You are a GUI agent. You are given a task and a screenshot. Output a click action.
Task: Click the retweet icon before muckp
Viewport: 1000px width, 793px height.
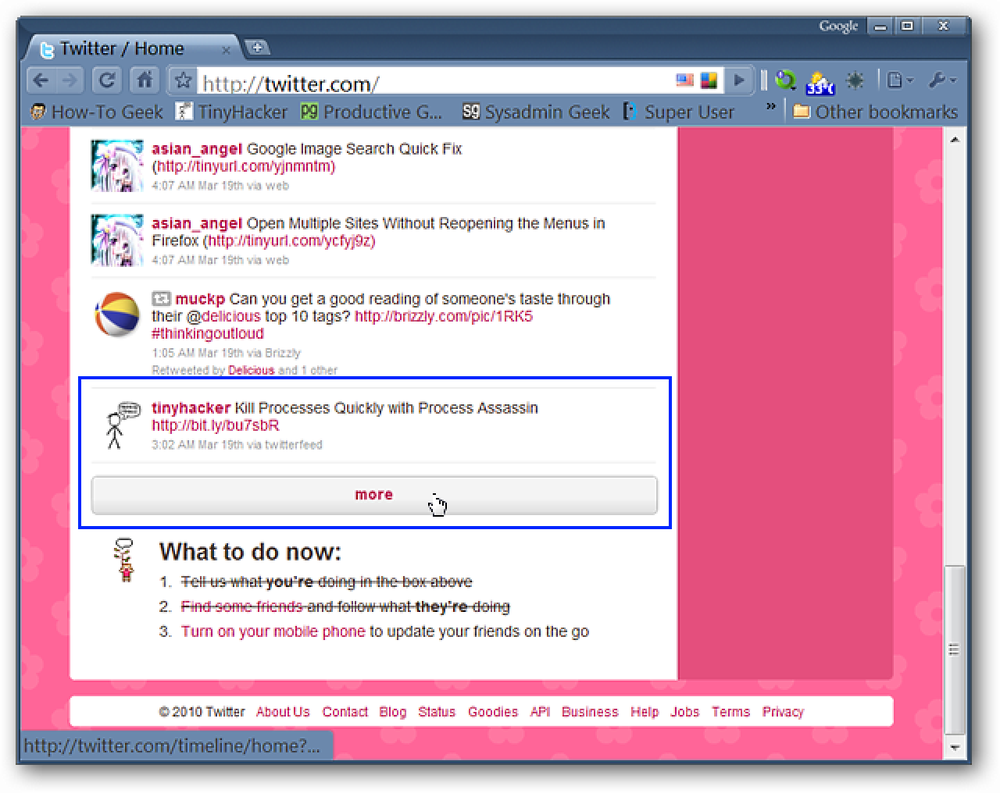pyautogui.click(x=161, y=299)
